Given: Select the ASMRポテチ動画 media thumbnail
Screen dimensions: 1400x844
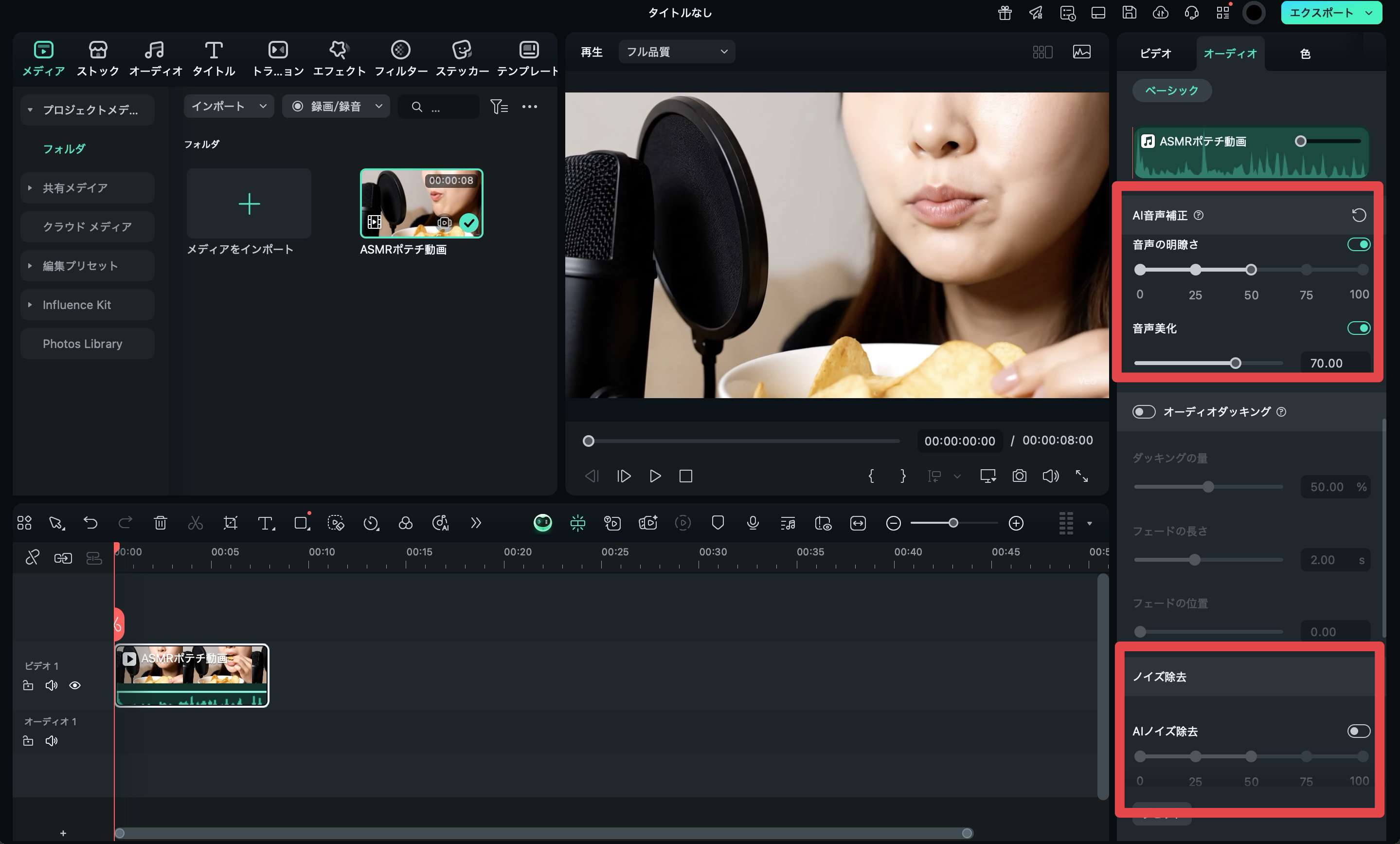Looking at the screenshot, I should pos(422,203).
